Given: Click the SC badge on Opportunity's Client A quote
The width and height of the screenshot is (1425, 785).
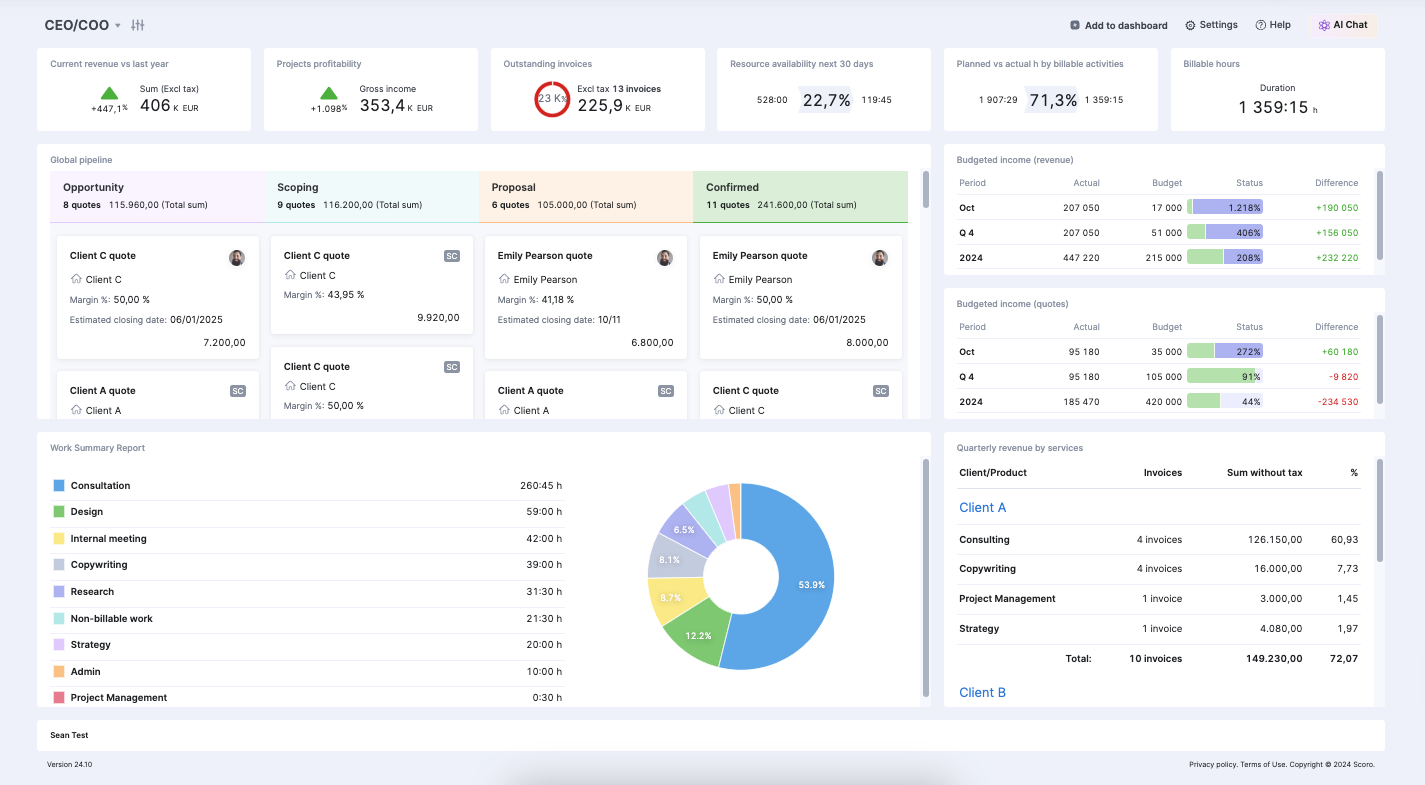Looking at the screenshot, I should click(237, 391).
